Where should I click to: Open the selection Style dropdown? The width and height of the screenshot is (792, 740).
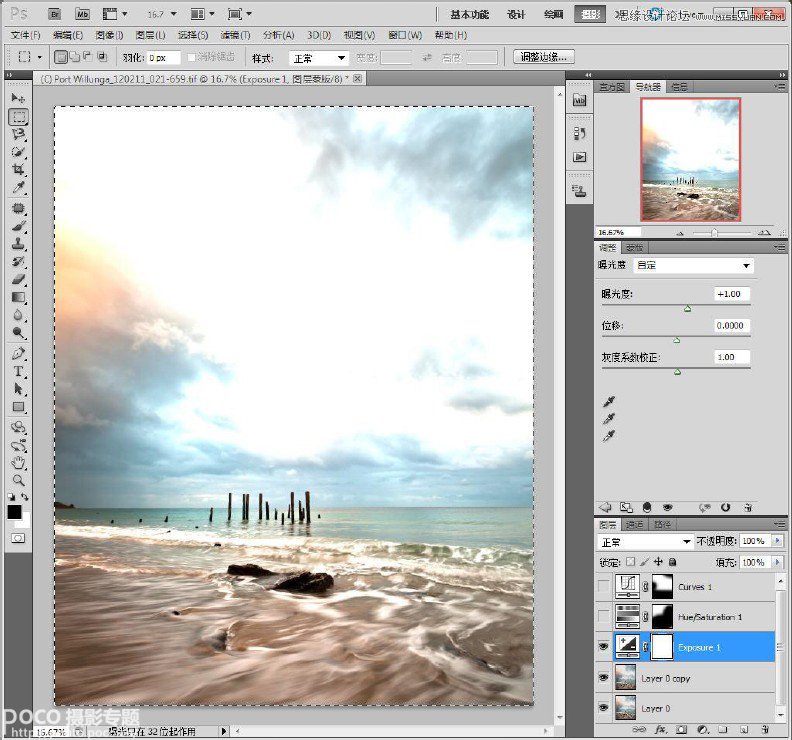coord(319,58)
